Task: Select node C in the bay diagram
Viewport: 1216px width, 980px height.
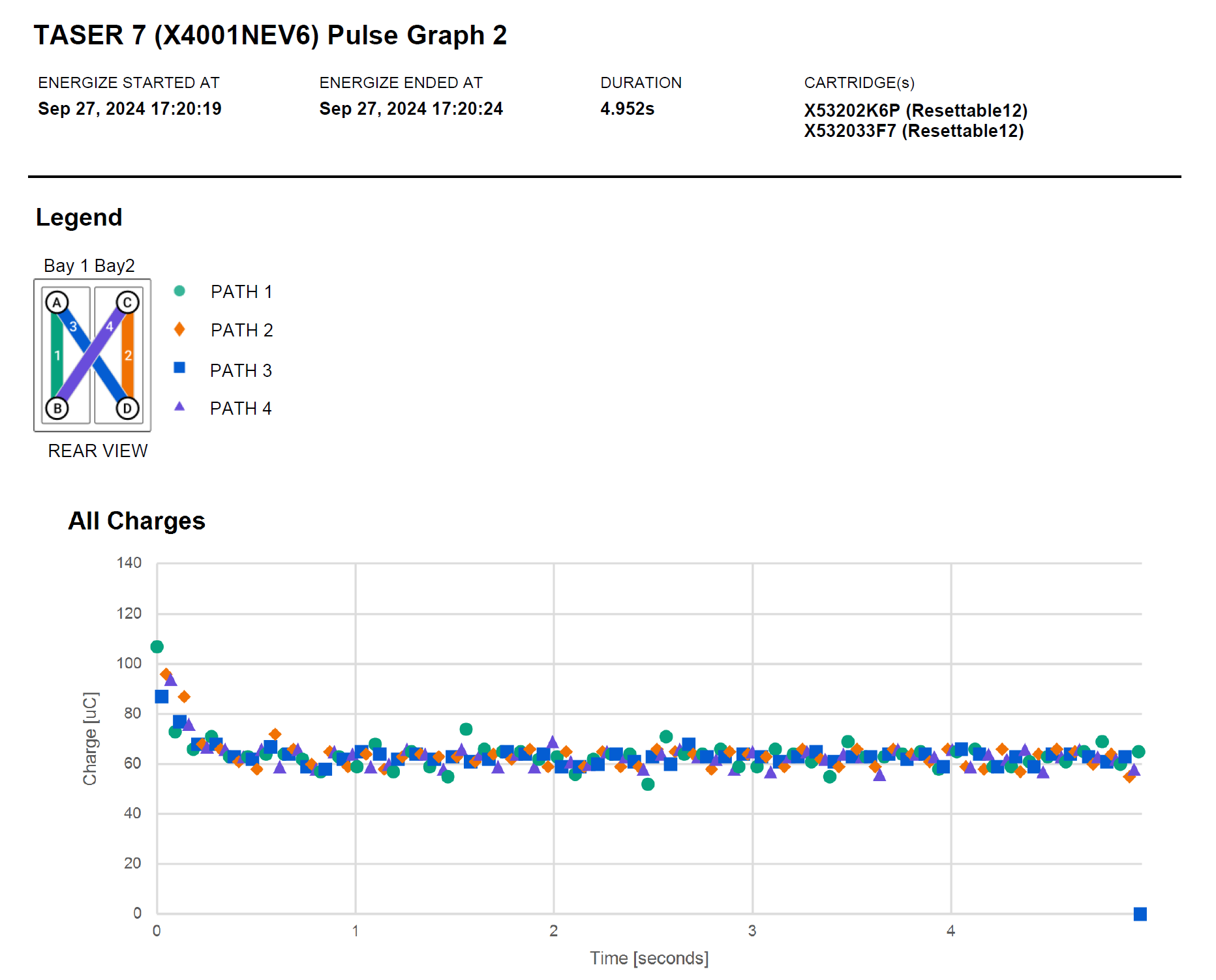Action: [x=127, y=303]
